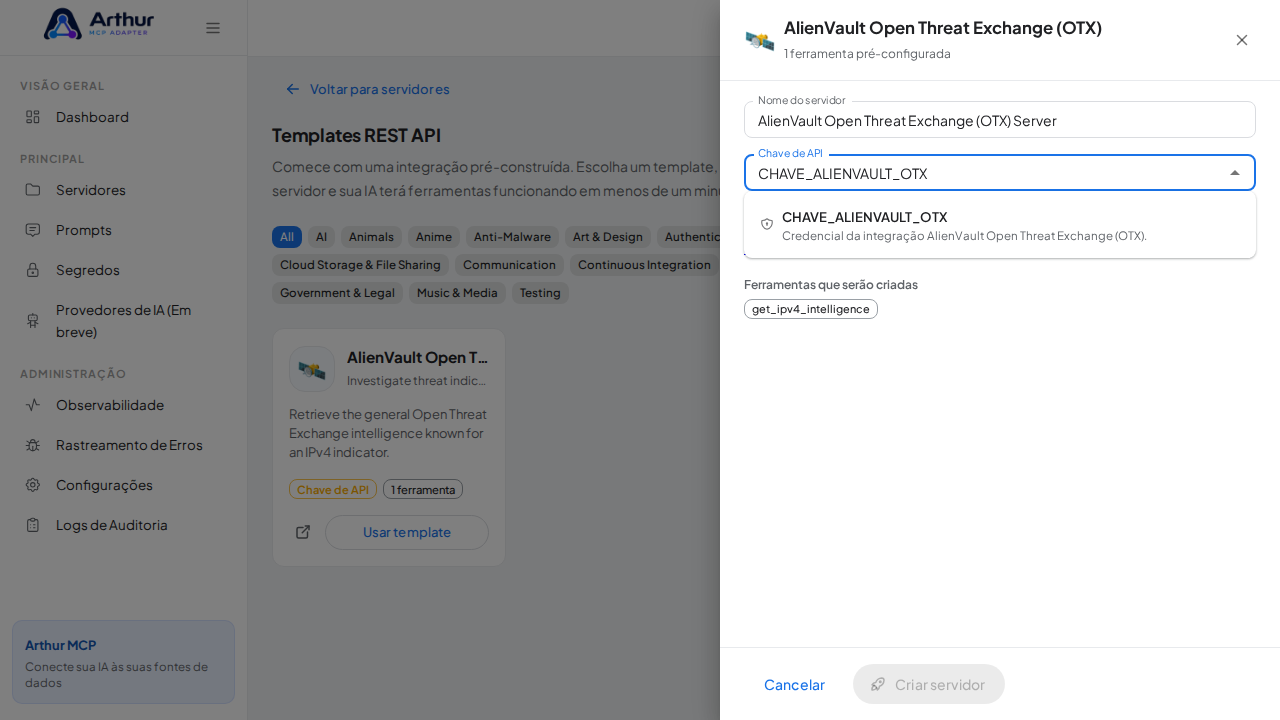Click the Configurações gear icon
Image resolution: width=1280 pixels, height=720 pixels.
point(33,485)
